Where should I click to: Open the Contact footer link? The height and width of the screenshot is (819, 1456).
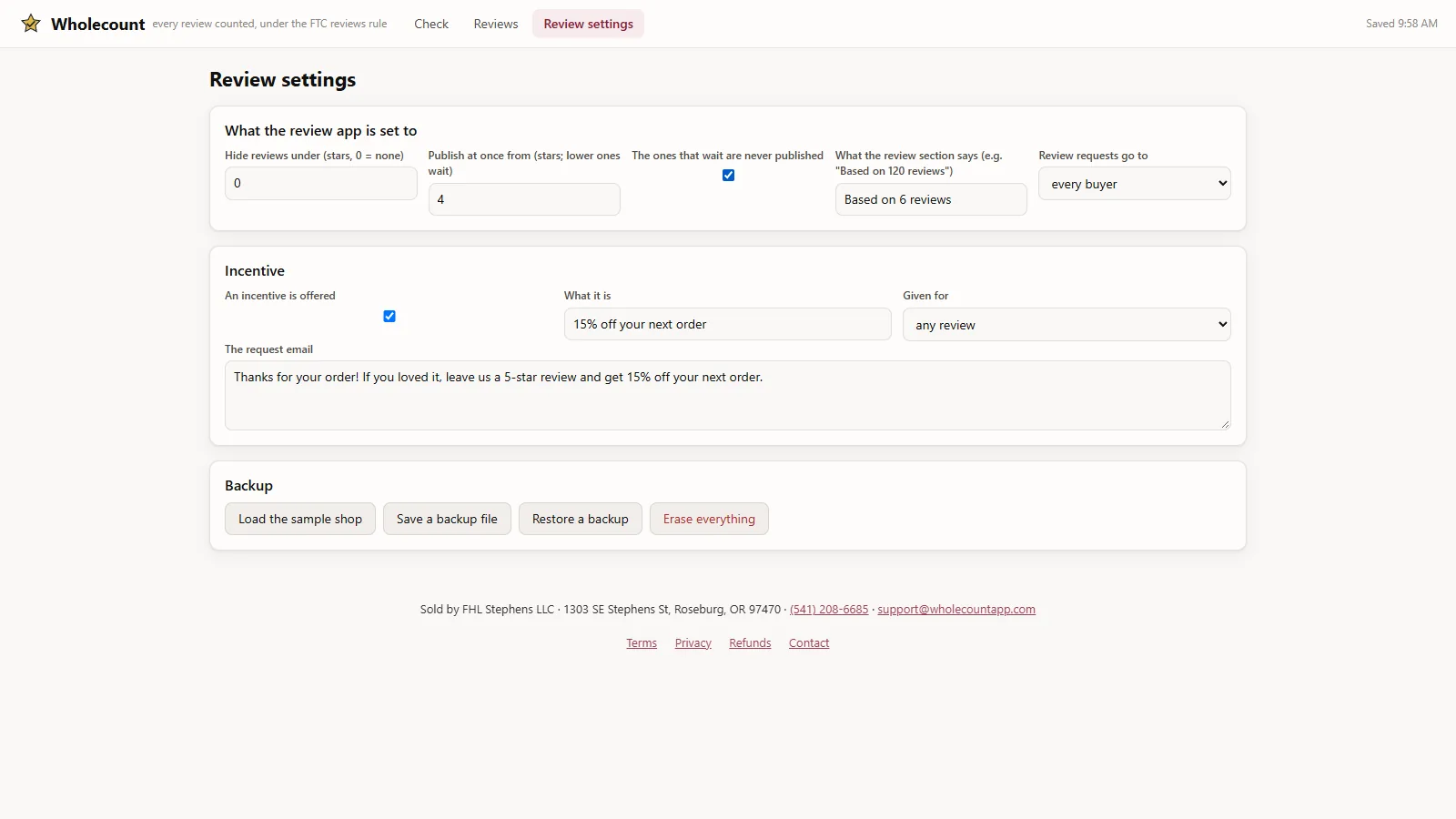(x=809, y=643)
